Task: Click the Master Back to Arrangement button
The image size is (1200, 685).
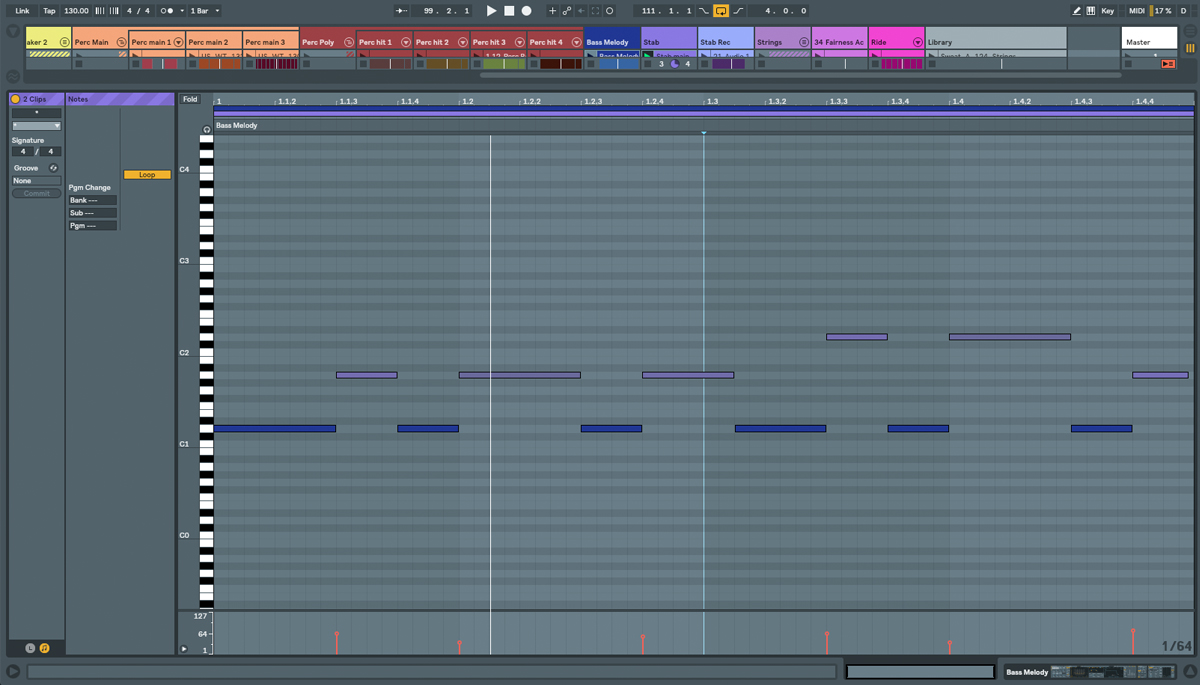Action: point(1168,64)
